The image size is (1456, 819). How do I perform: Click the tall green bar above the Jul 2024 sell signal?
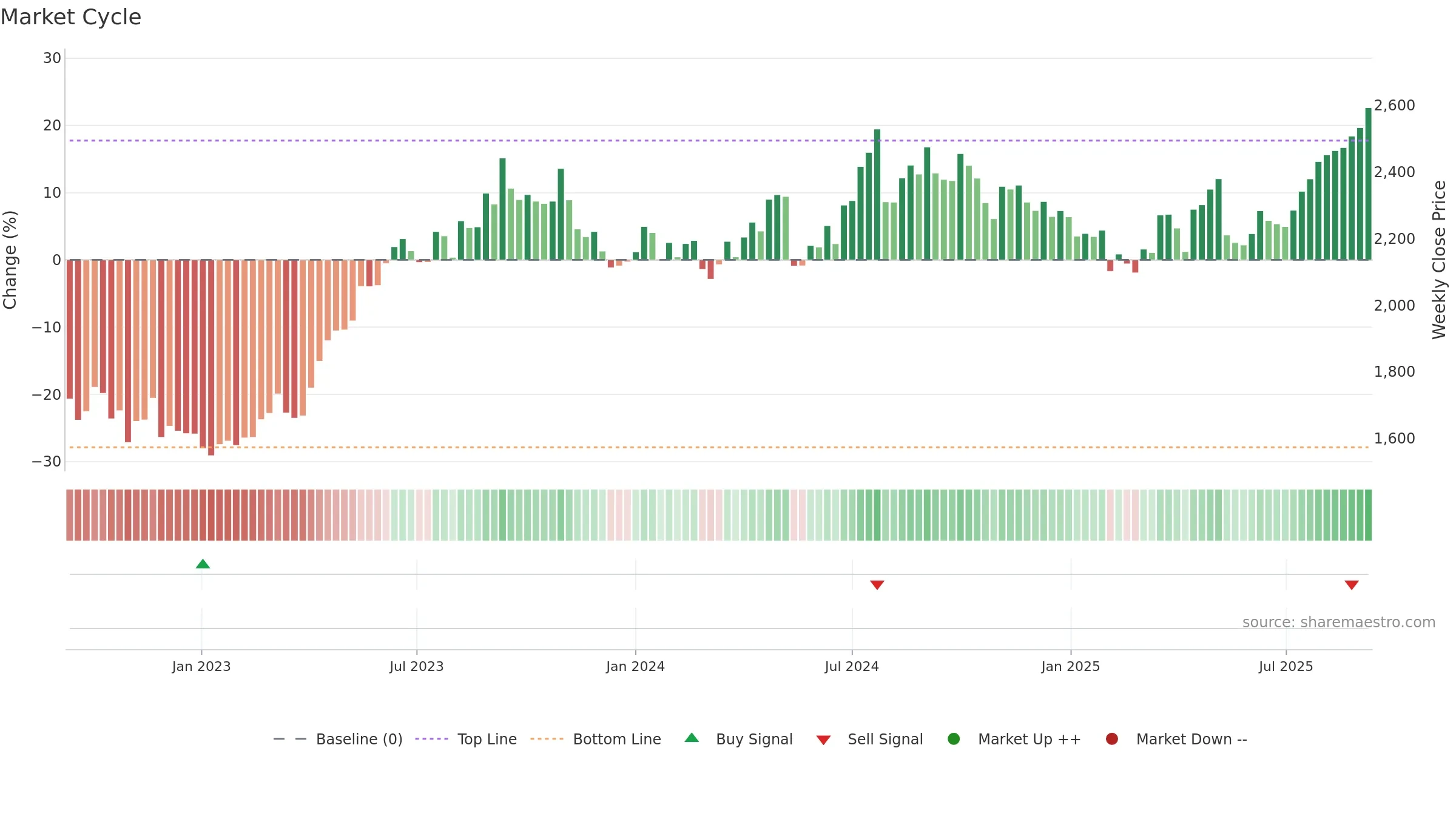click(877, 195)
